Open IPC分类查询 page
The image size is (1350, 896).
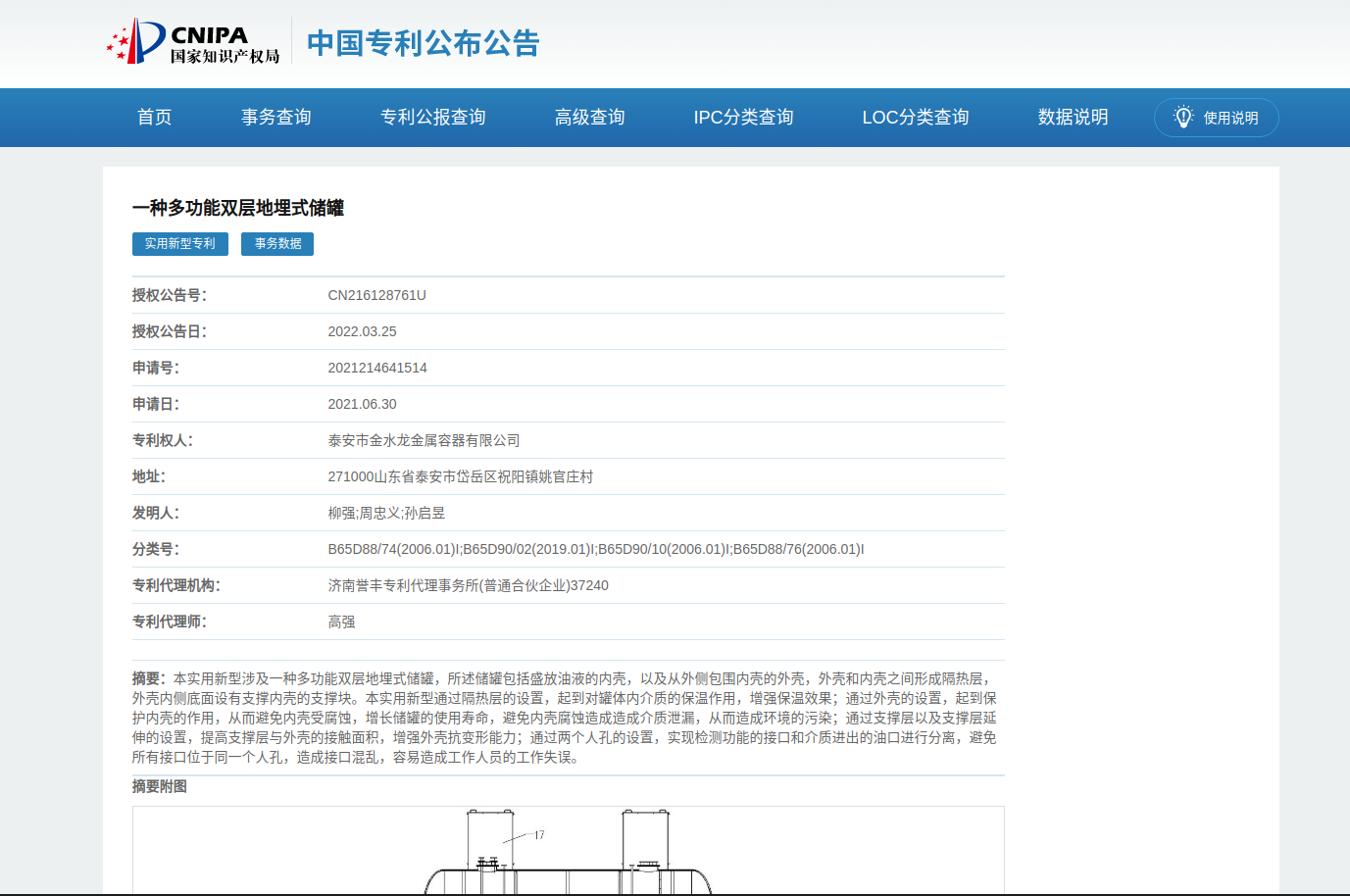pos(743,118)
